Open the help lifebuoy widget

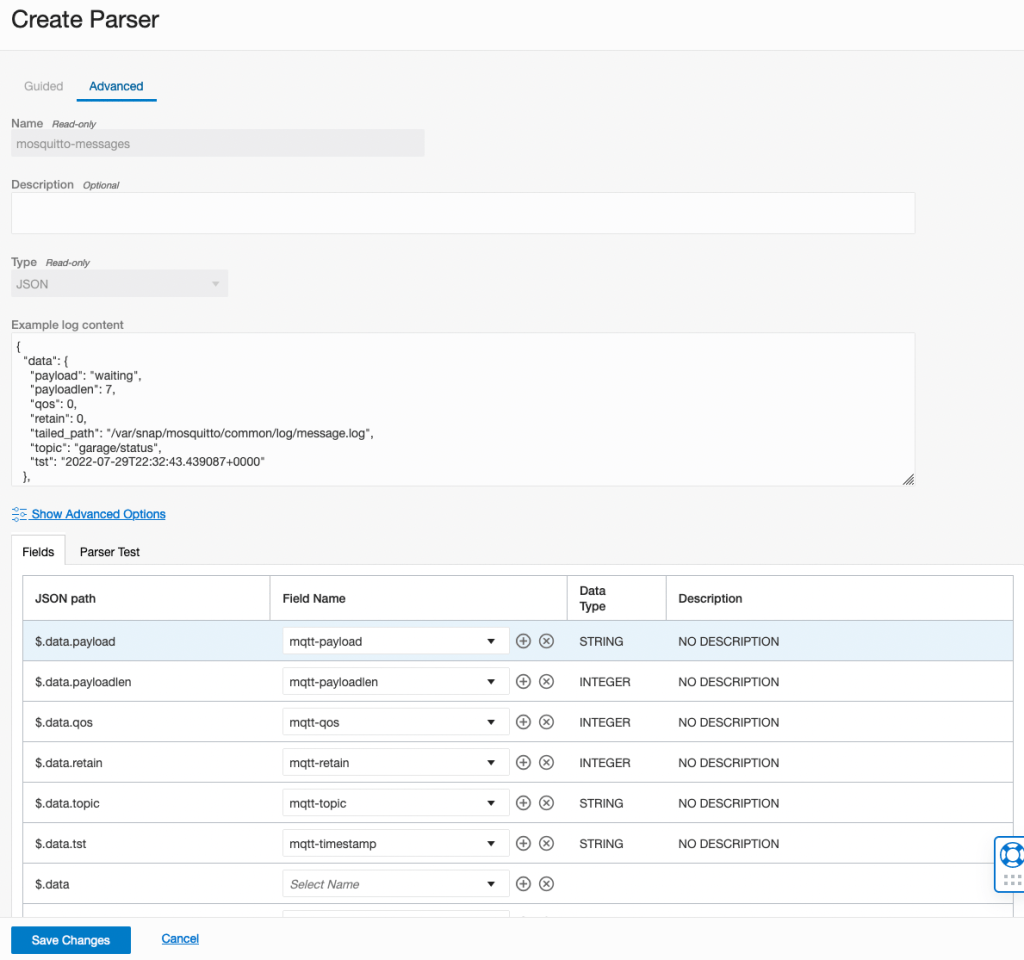(x=1011, y=855)
